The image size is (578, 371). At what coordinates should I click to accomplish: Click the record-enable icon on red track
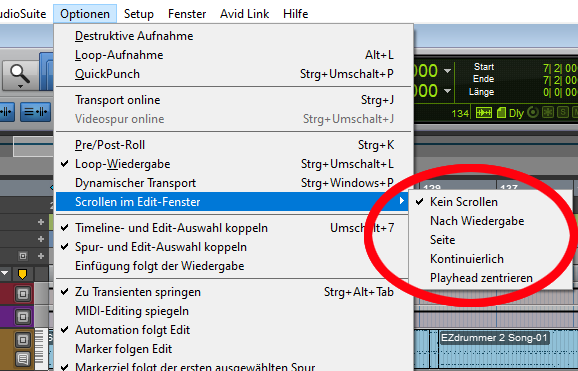click(23, 294)
